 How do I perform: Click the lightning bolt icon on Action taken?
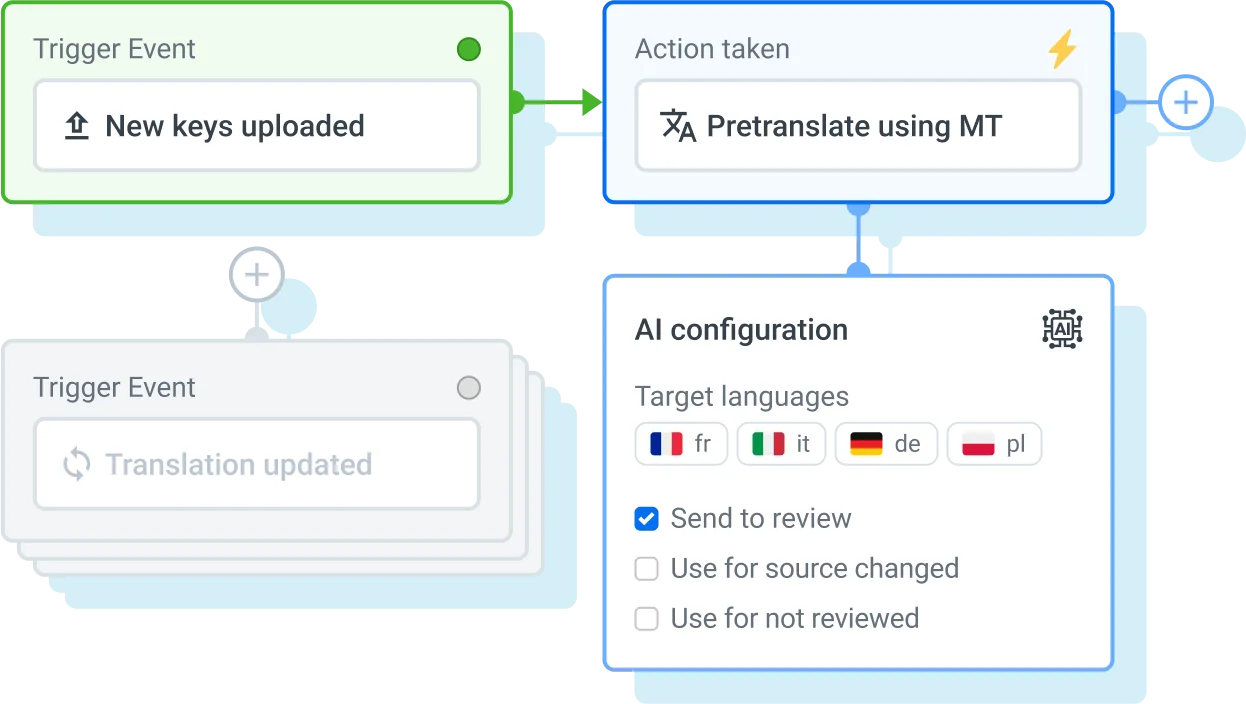coord(1062,49)
